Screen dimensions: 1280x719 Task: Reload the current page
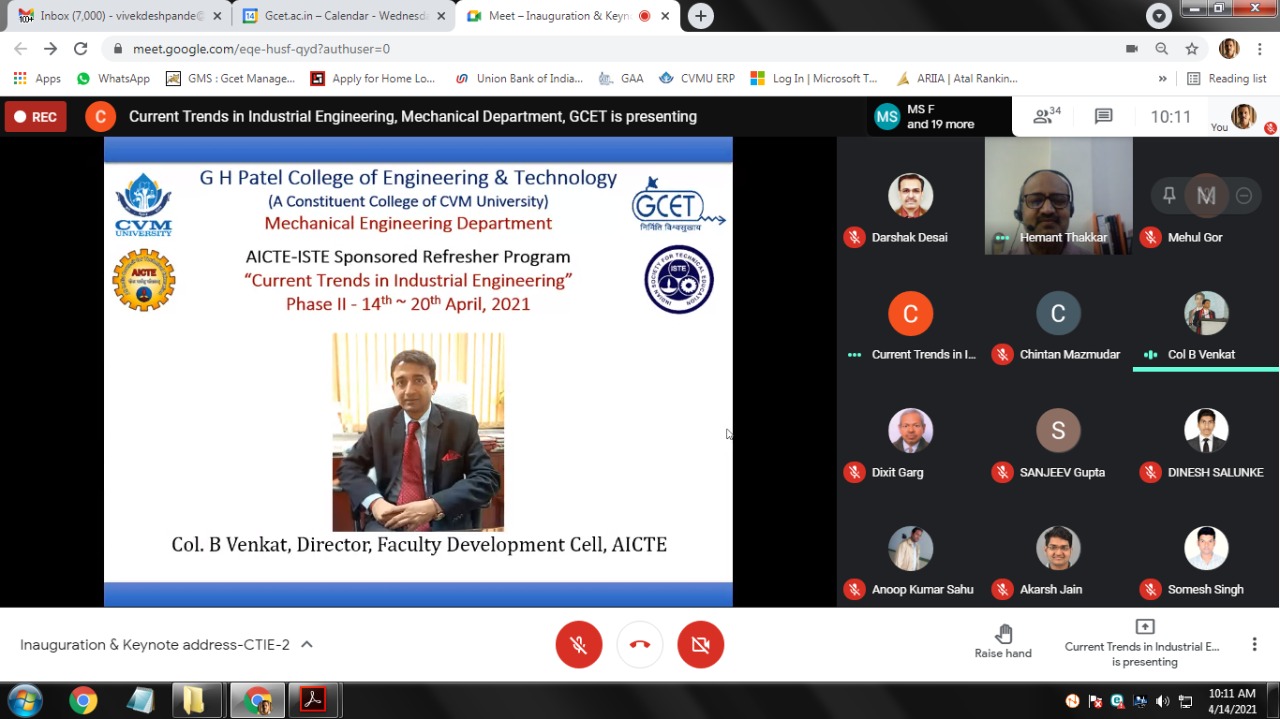coord(81,48)
